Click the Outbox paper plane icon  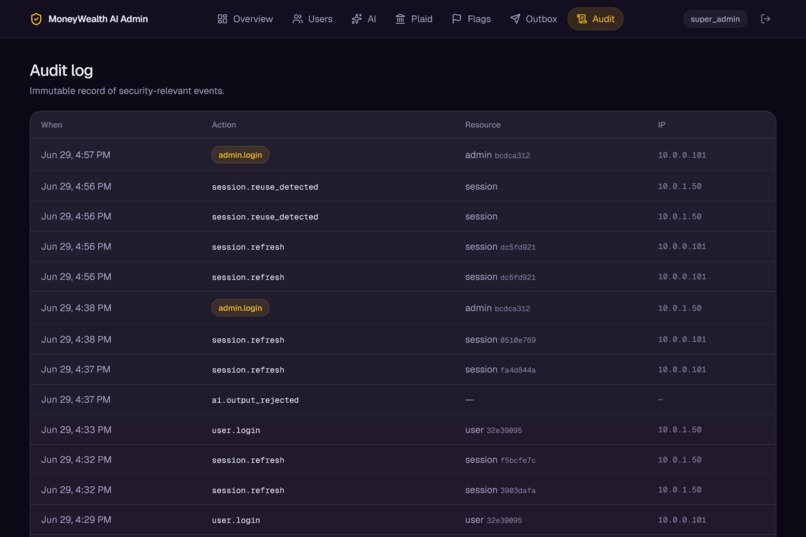click(515, 19)
